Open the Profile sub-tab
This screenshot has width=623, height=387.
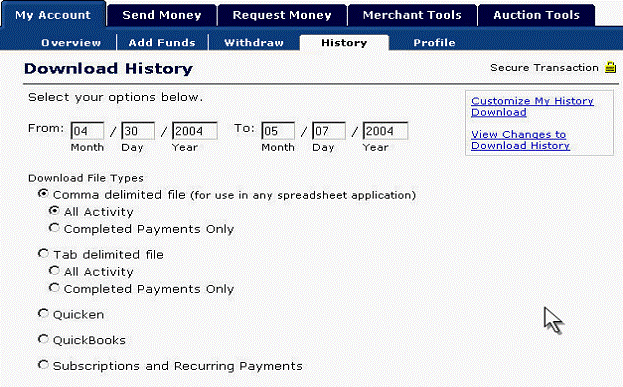[x=434, y=43]
